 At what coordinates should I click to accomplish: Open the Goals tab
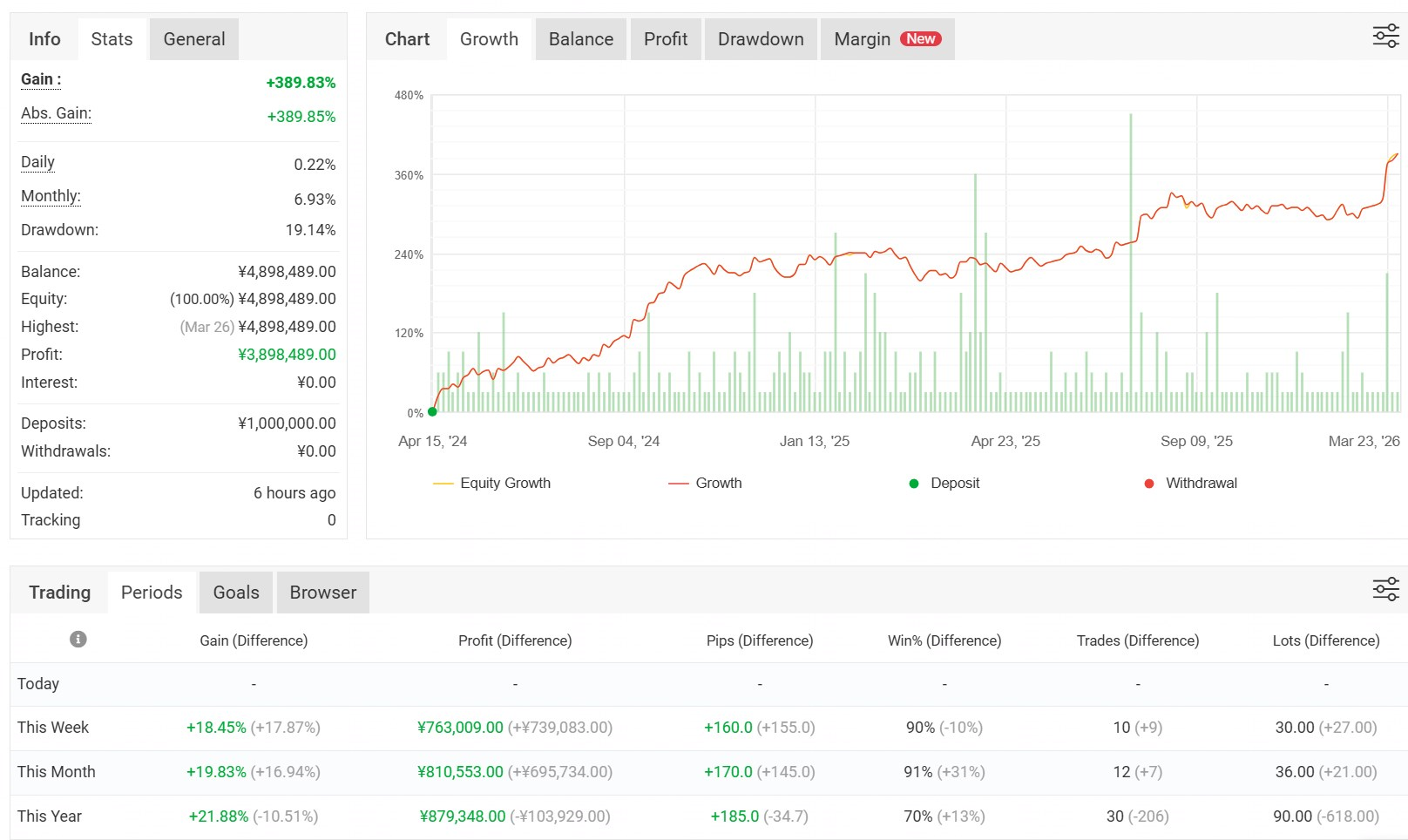[x=236, y=593]
